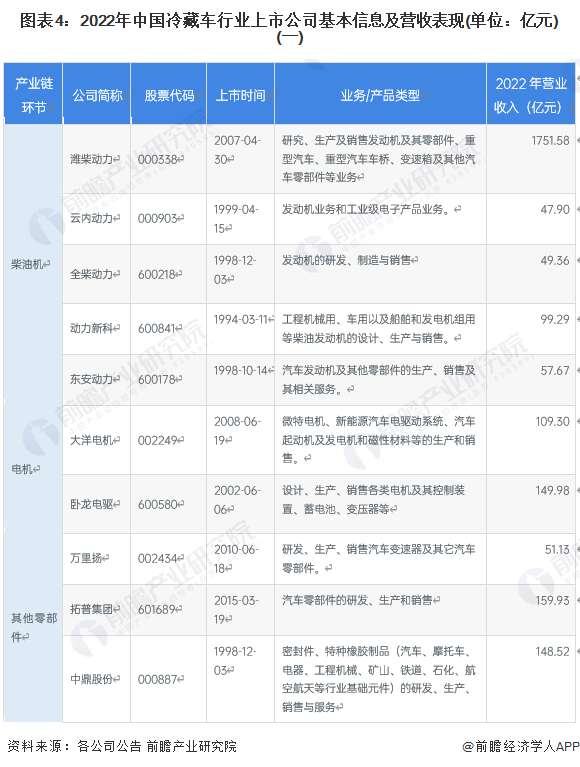This screenshot has height=767, width=580.
Task: Click listing date 2008-06-19
Action: pyautogui.click(x=238, y=431)
